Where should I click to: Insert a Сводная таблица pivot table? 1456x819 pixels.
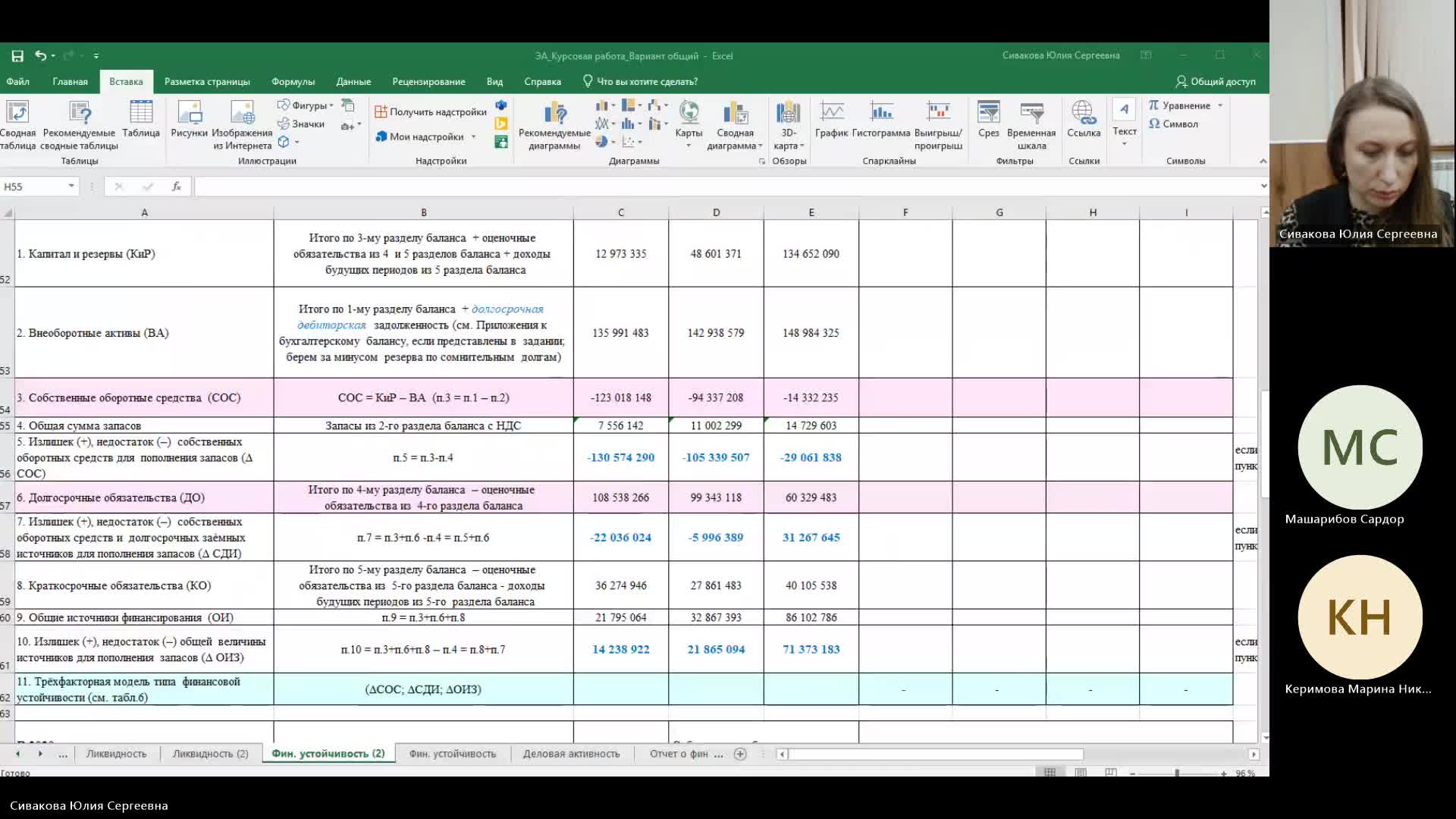click(x=17, y=125)
